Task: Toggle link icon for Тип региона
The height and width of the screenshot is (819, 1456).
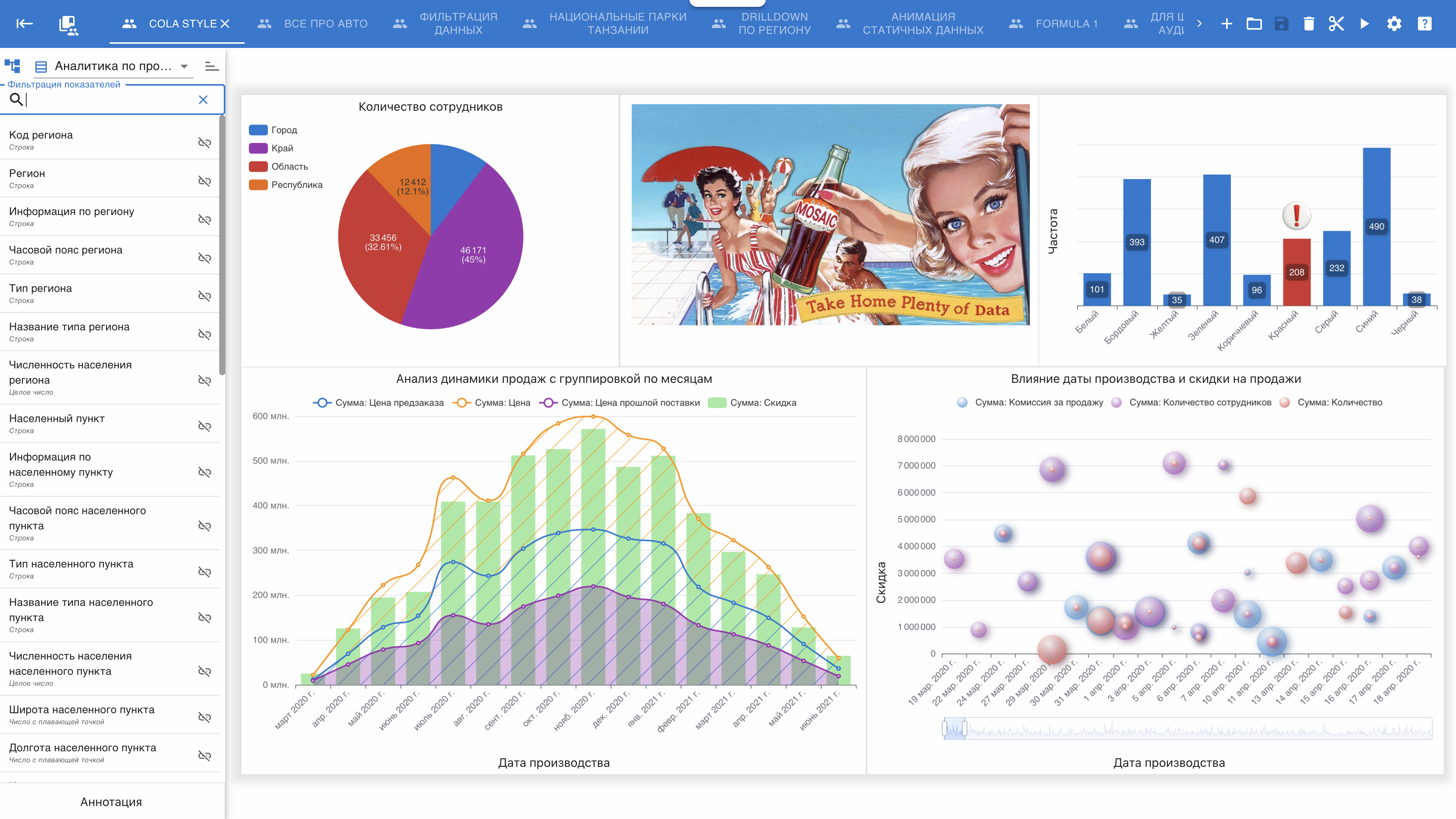Action: pyautogui.click(x=205, y=296)
